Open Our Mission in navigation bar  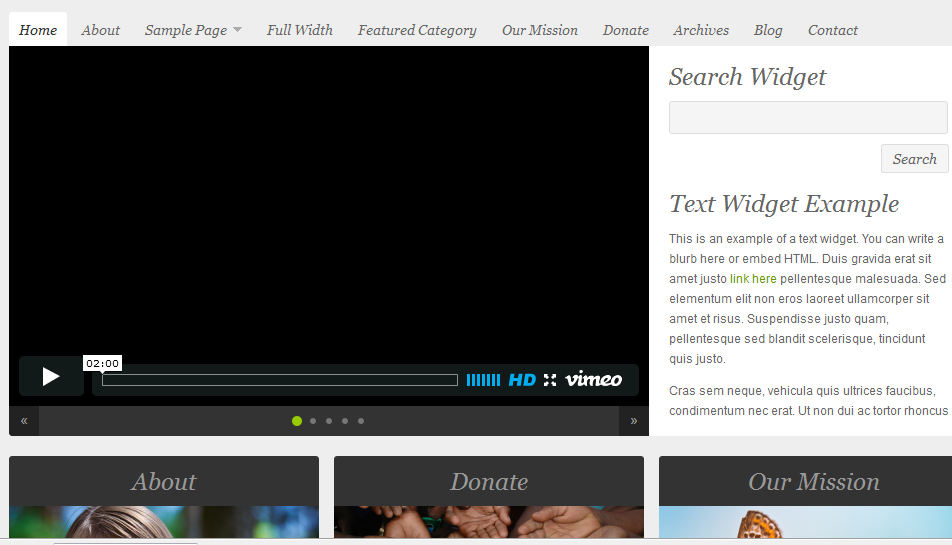540,30
